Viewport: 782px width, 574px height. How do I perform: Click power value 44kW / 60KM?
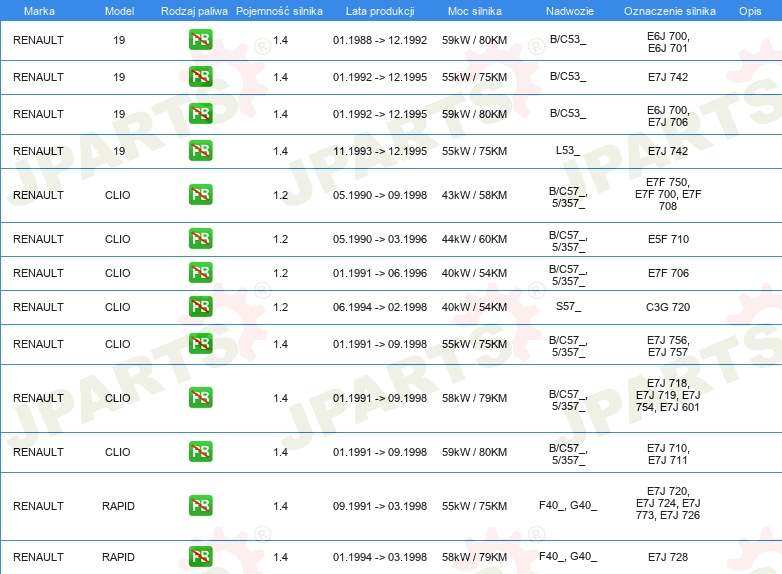pyautogui.click(x=474, y=239)
